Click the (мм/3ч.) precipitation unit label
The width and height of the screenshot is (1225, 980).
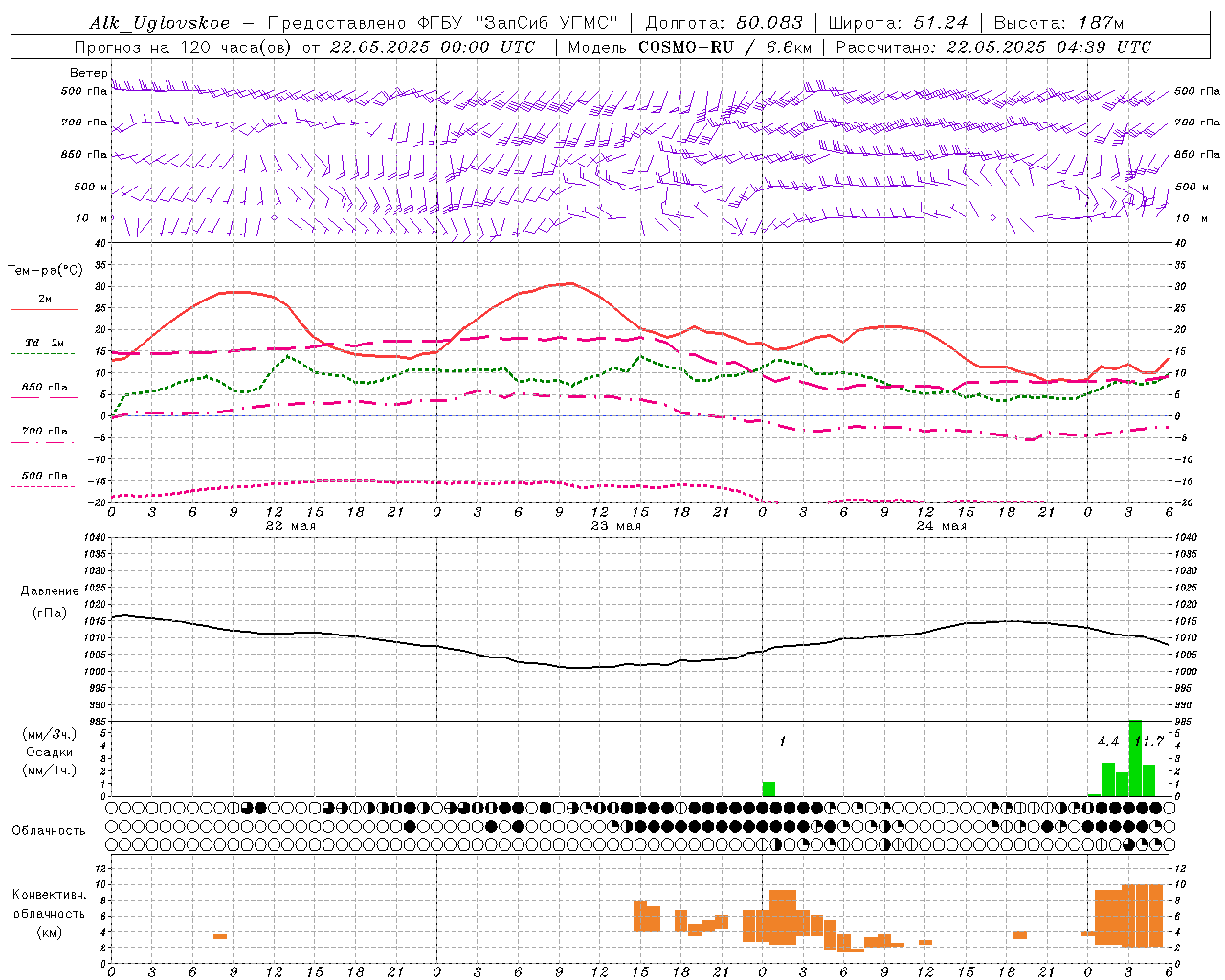click(50, 734)
